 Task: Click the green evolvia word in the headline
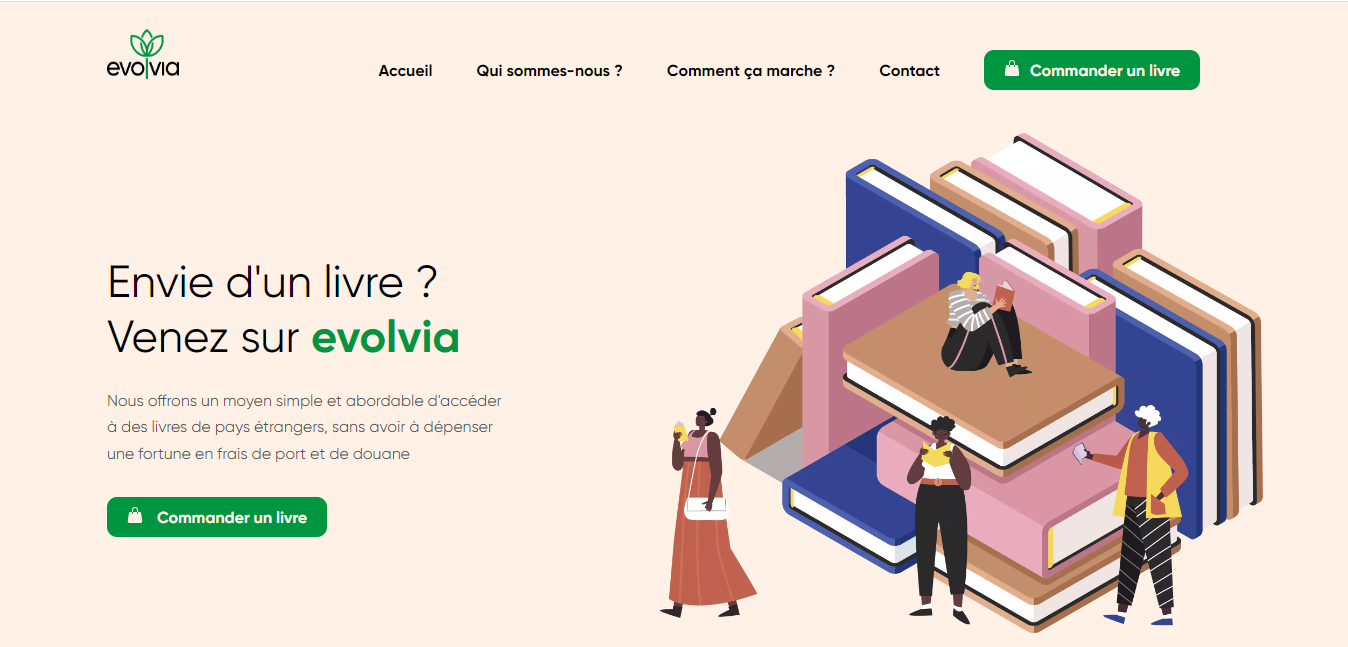[x=385, y=337]
